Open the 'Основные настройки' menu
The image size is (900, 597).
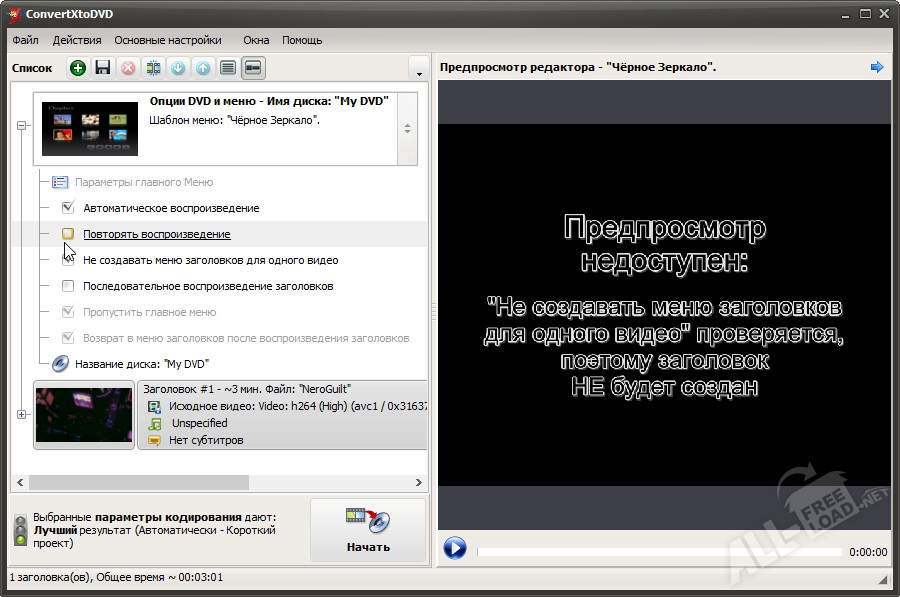point(168,40)
